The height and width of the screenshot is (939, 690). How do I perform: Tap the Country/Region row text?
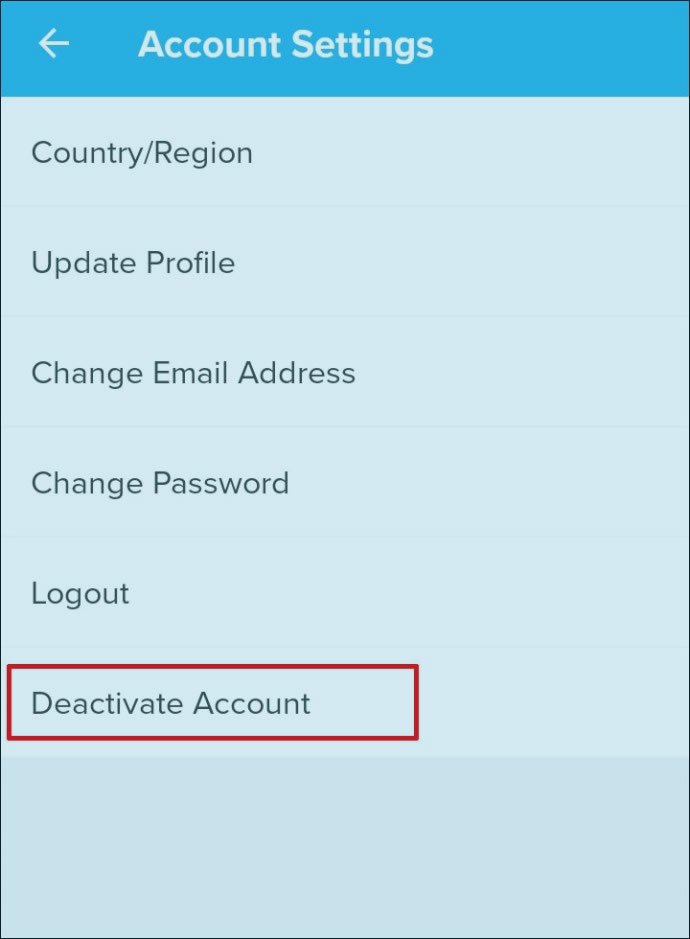click(142, 153)
